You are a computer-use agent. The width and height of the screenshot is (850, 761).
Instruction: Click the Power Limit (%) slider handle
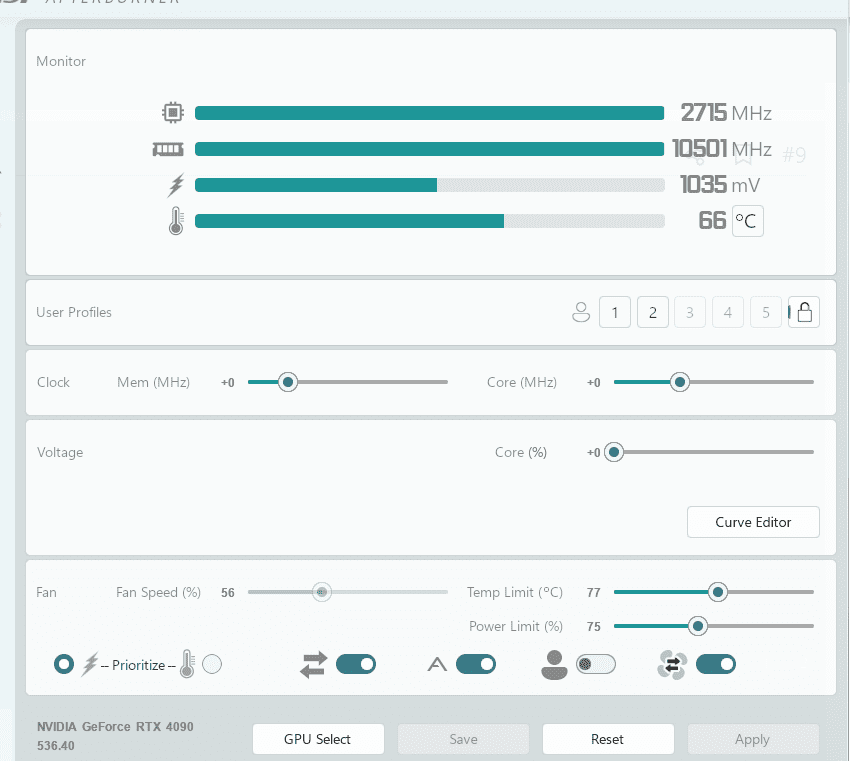click(x=698, y=626)
